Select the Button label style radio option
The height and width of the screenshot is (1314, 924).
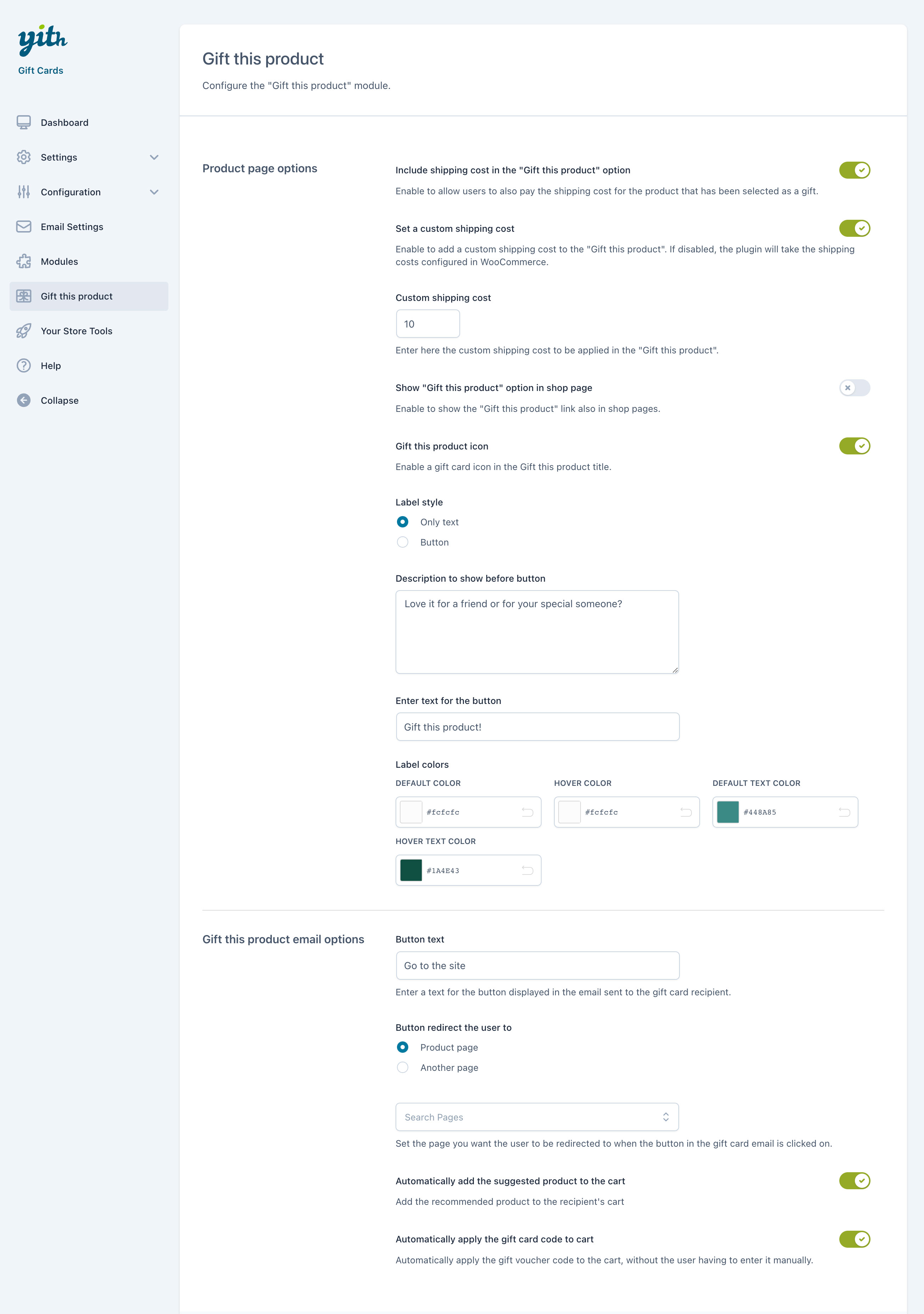tap(403, 542)
